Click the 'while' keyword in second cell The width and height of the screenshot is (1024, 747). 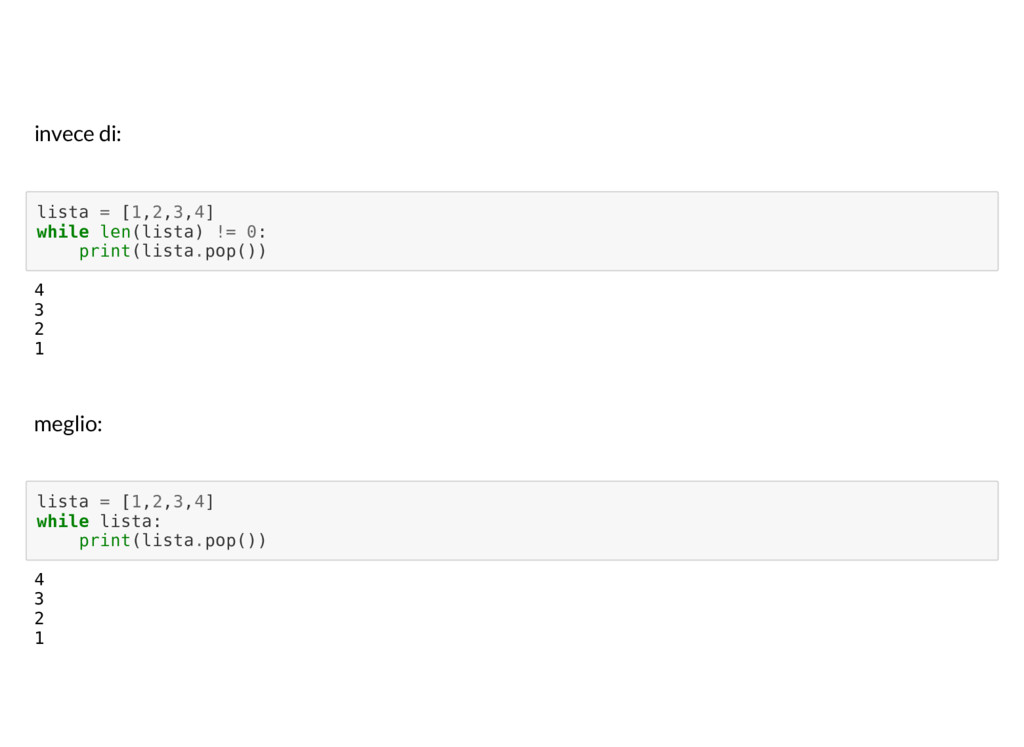[x=63, y=521]
